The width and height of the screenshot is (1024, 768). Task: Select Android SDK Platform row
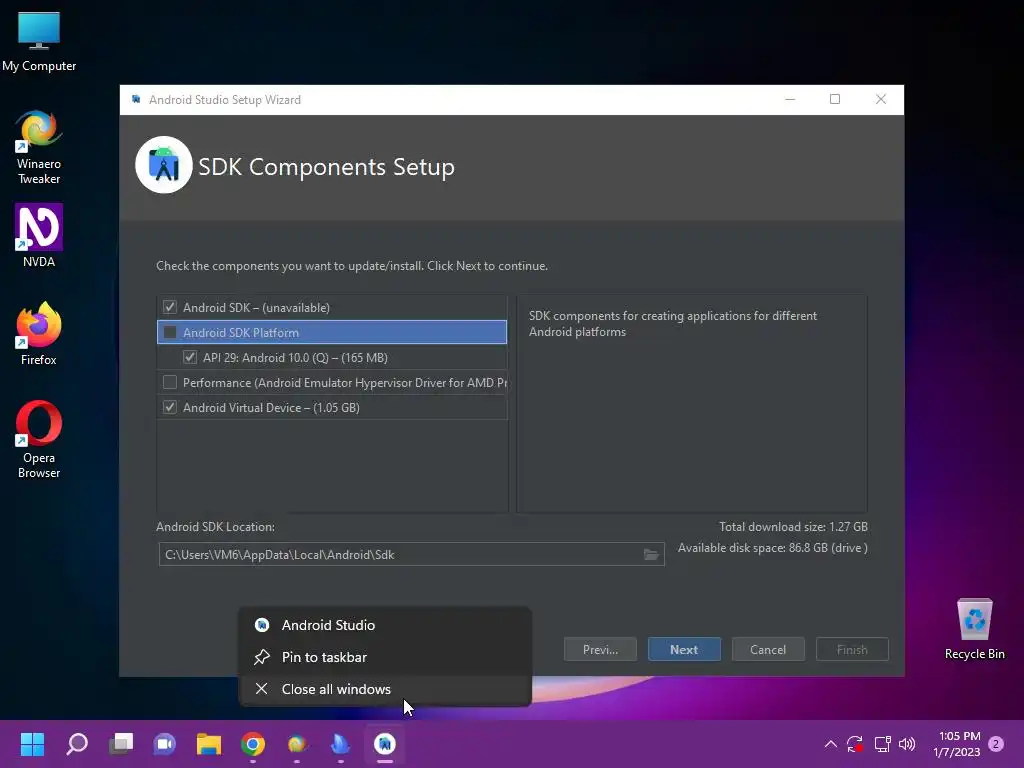(332, 332)
